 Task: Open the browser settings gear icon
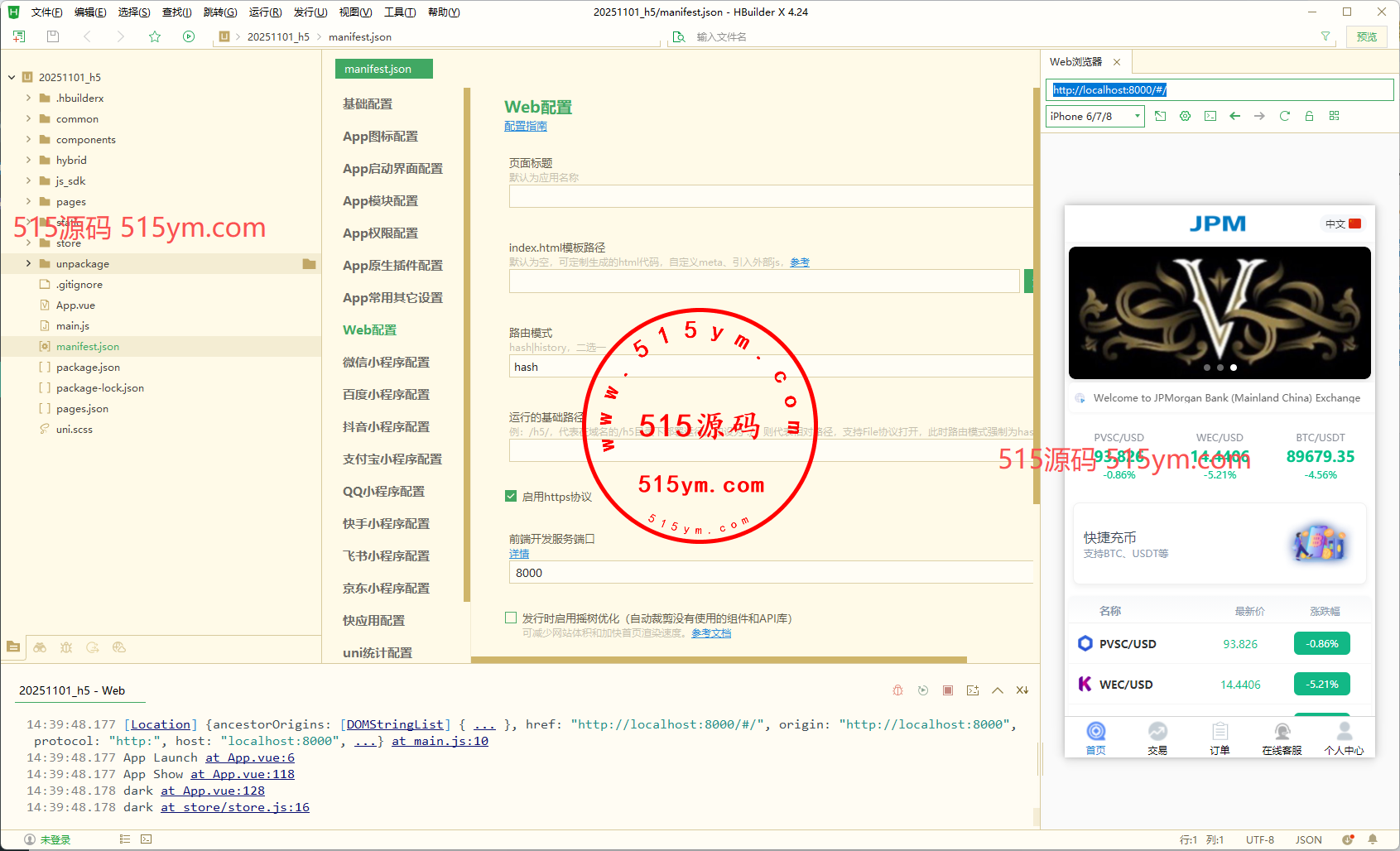[x=1185, y=116]
